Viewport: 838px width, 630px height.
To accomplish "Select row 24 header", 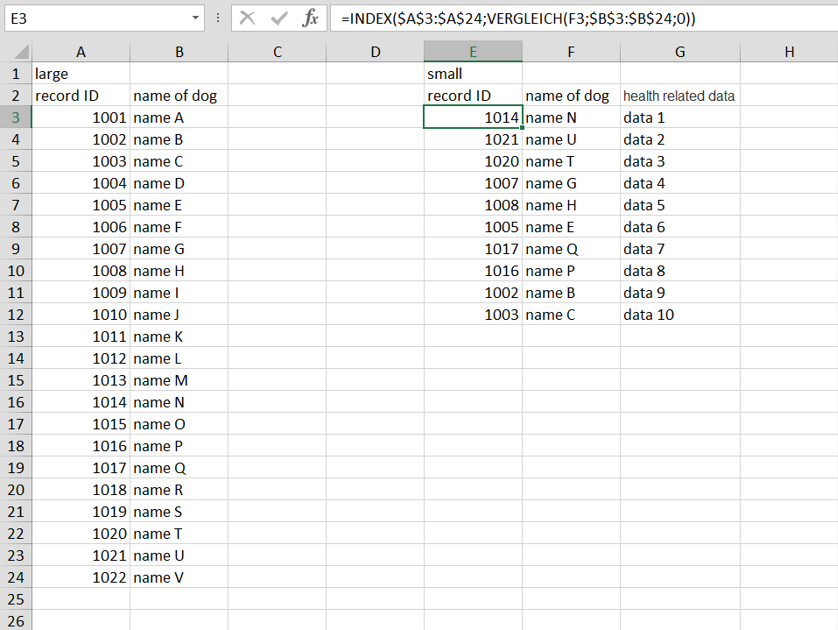I will (x=15, y=578).
